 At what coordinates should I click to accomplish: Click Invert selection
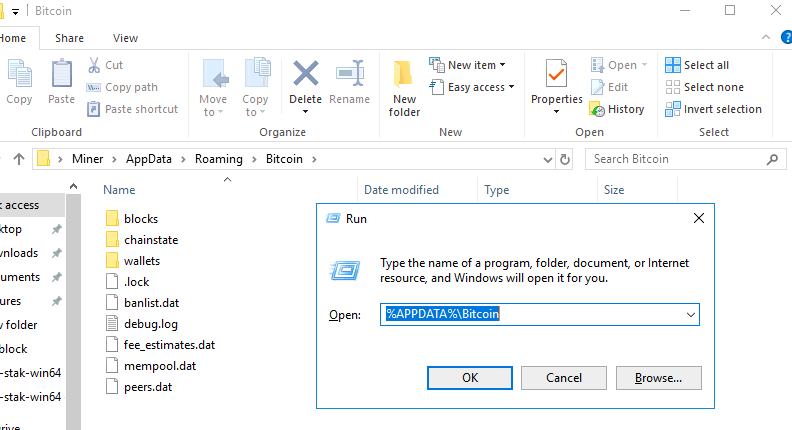click(713, 109)
